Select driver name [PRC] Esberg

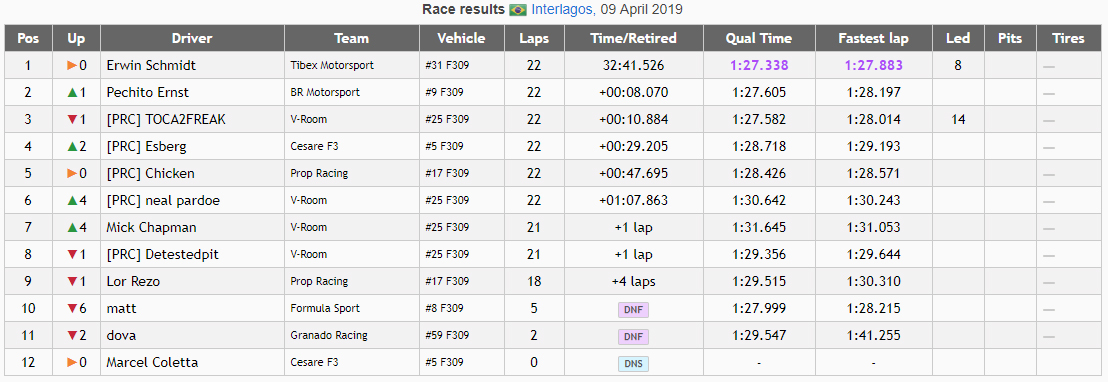click(x=146, y=146)
